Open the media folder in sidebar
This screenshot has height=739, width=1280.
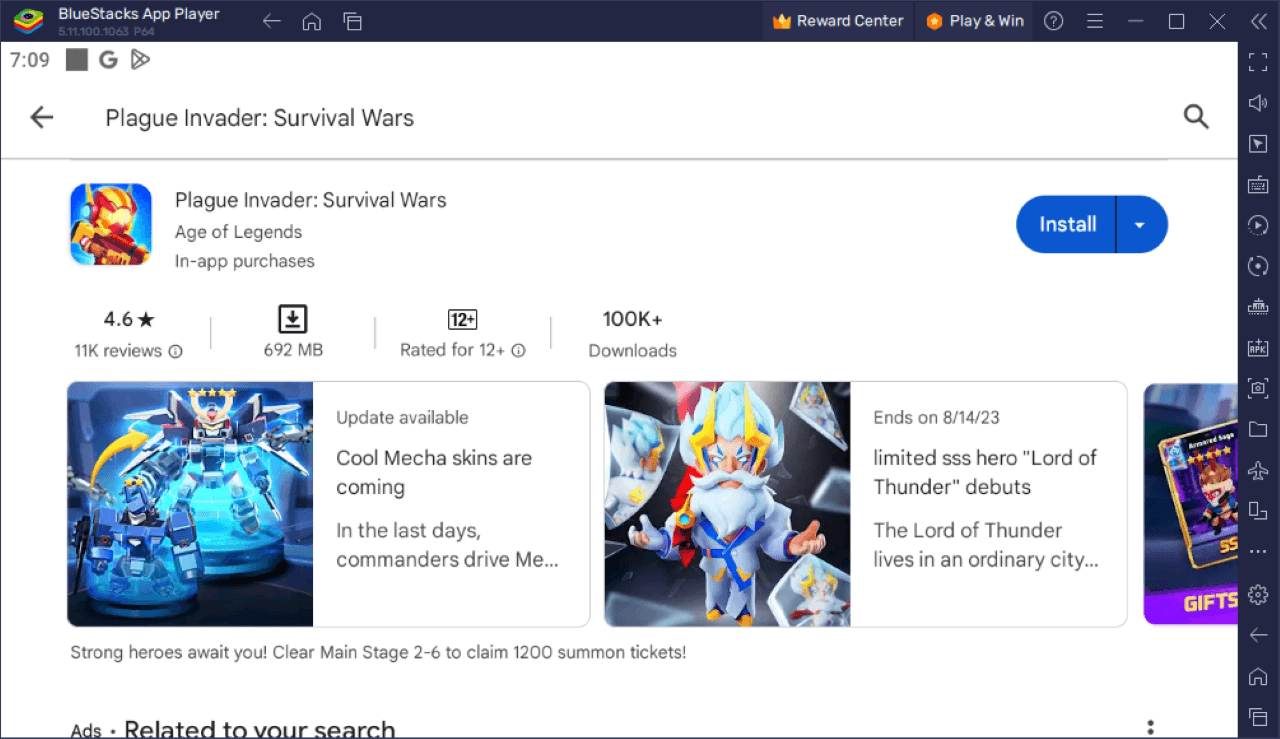pyautogui.click(x=1258, y=429)
